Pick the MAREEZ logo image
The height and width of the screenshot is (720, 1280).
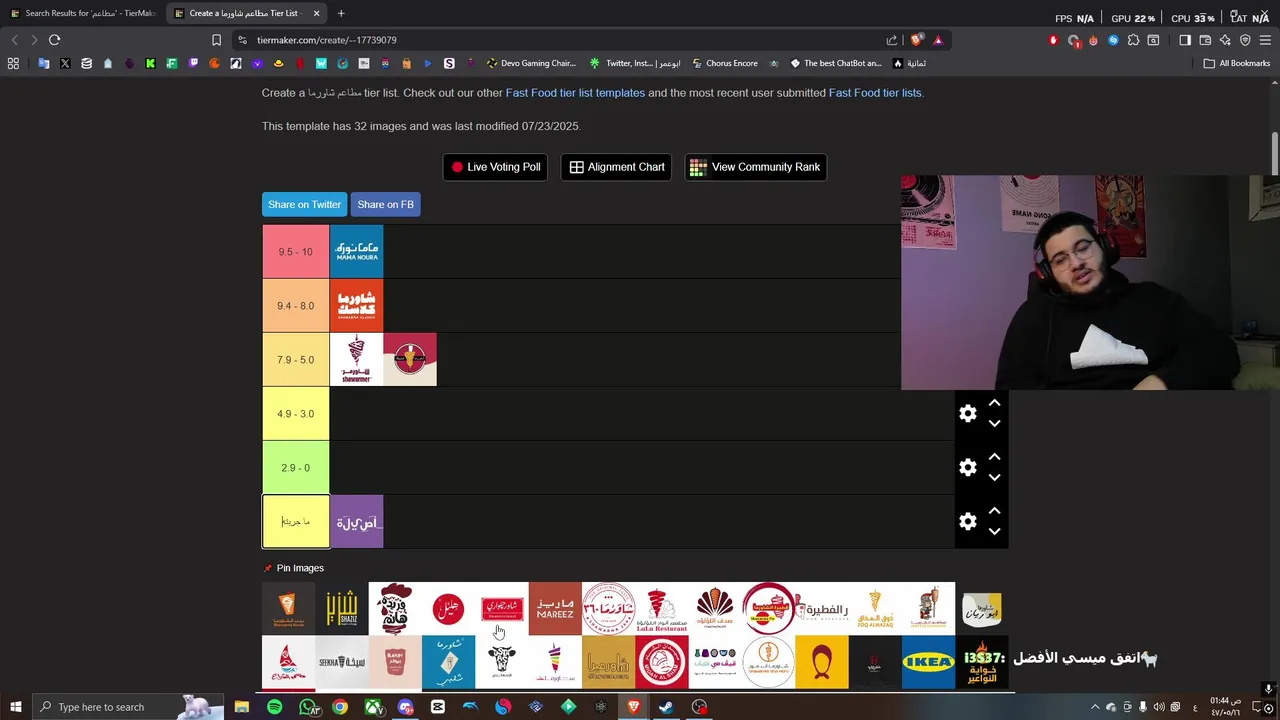555,608
